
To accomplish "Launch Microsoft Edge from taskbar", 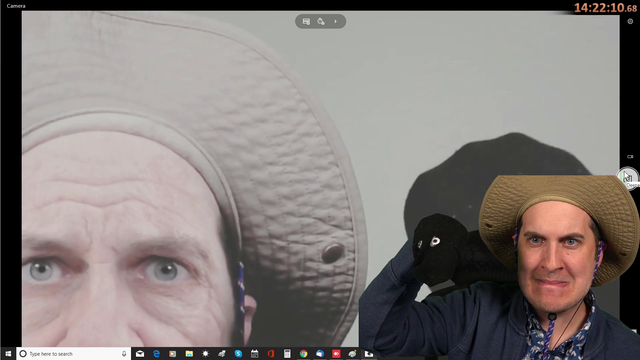I will click(x=156, y=354).
